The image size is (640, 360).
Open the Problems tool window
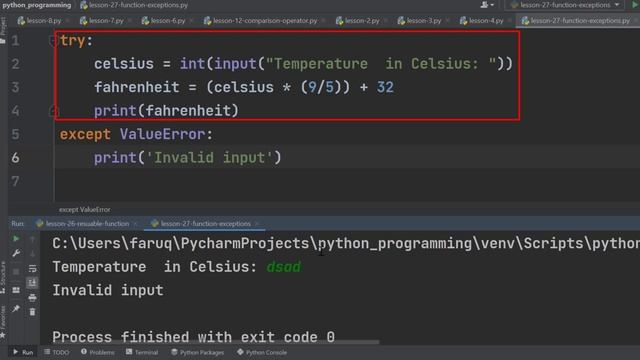click(98, 352)
